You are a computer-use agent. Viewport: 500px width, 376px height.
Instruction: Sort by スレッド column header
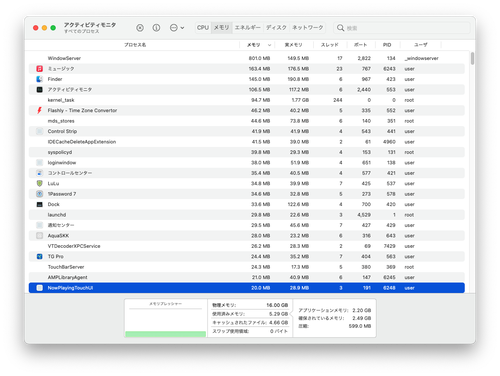click(x=330, y=45)
